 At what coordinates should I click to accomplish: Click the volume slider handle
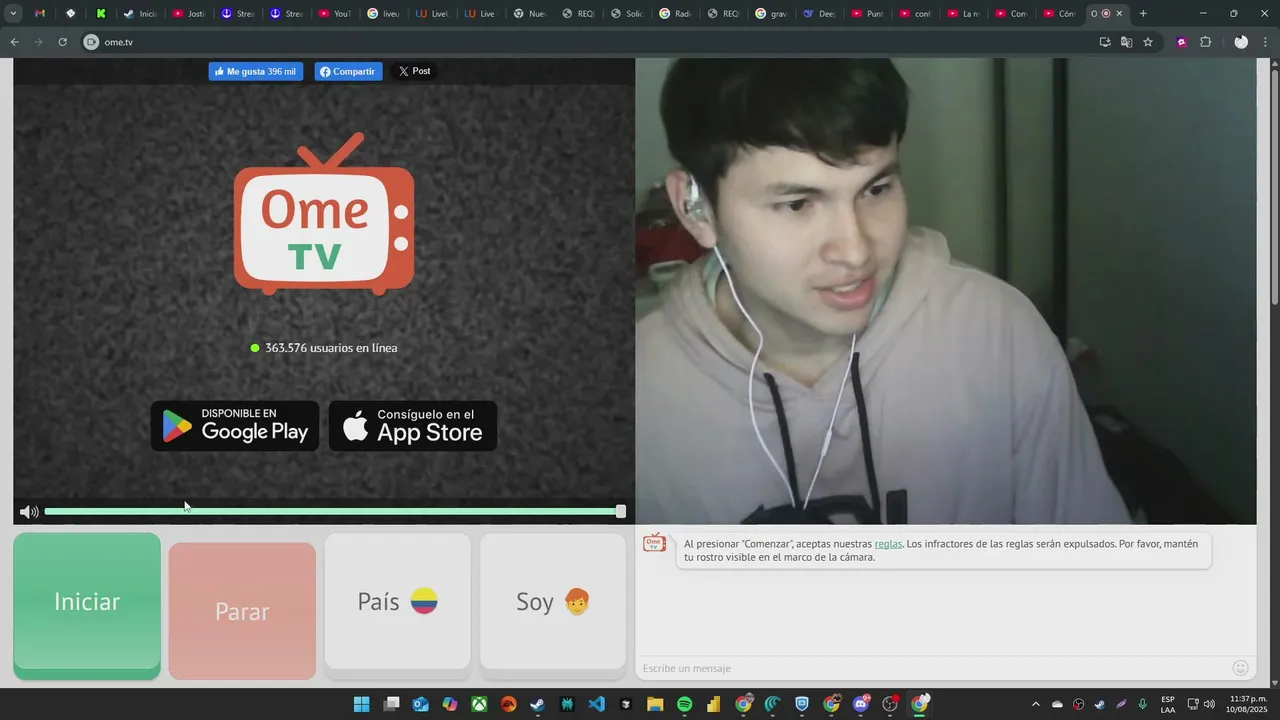click(620, 511)
